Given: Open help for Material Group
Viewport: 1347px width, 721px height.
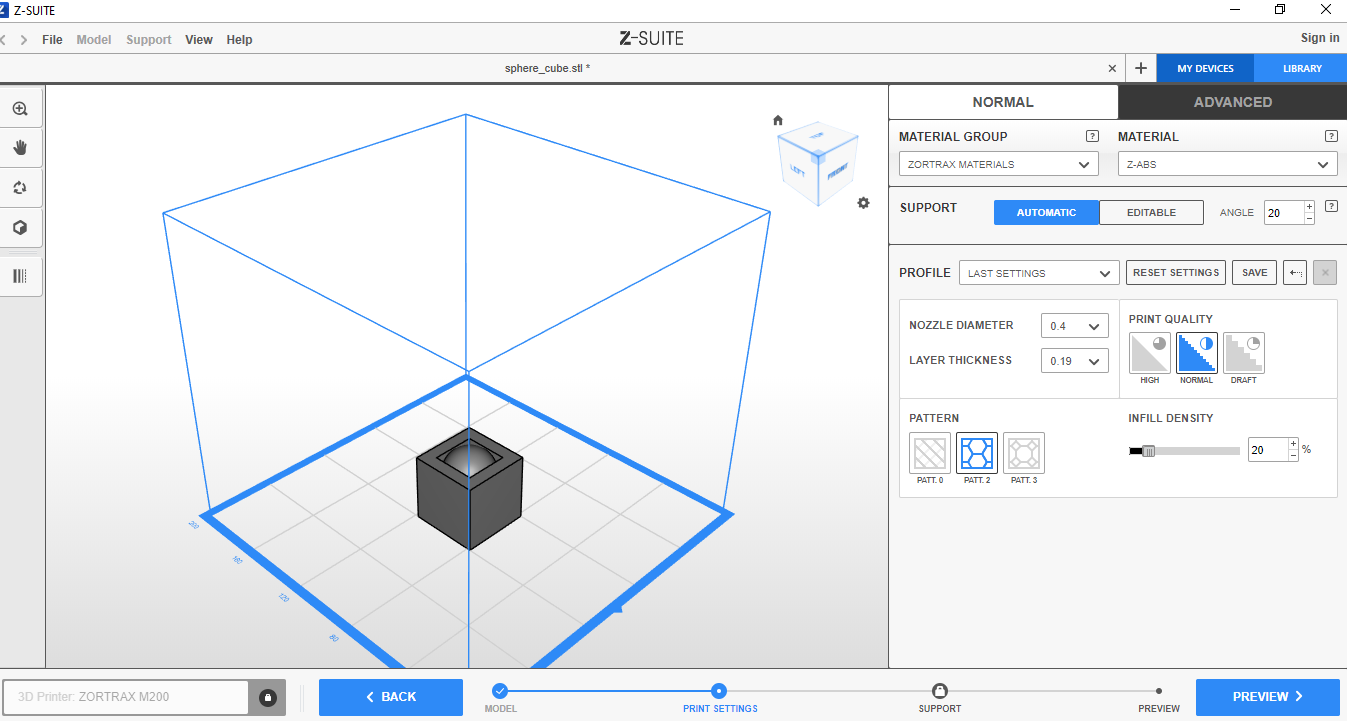Looking at the screenshot, I should point(1092,136).
